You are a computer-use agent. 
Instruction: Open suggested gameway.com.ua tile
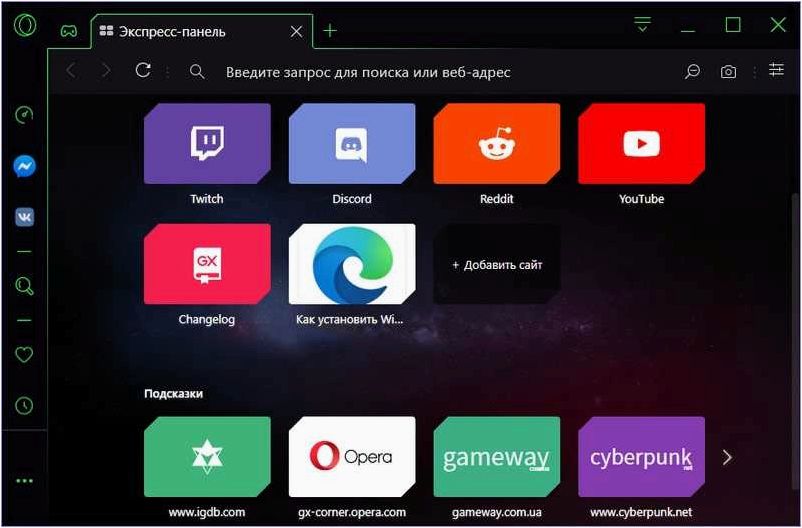click(497, 457)
